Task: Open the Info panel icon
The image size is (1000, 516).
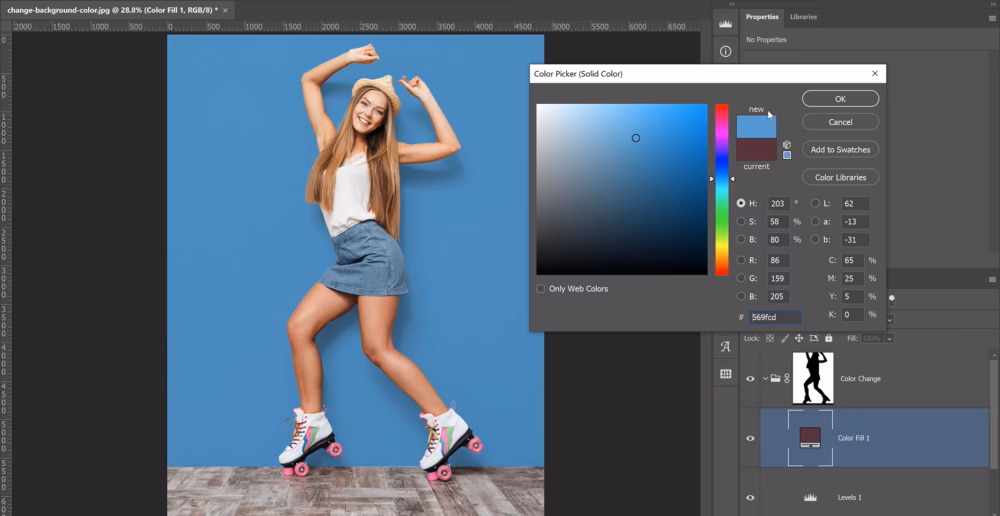Action: tap(725, 52)
